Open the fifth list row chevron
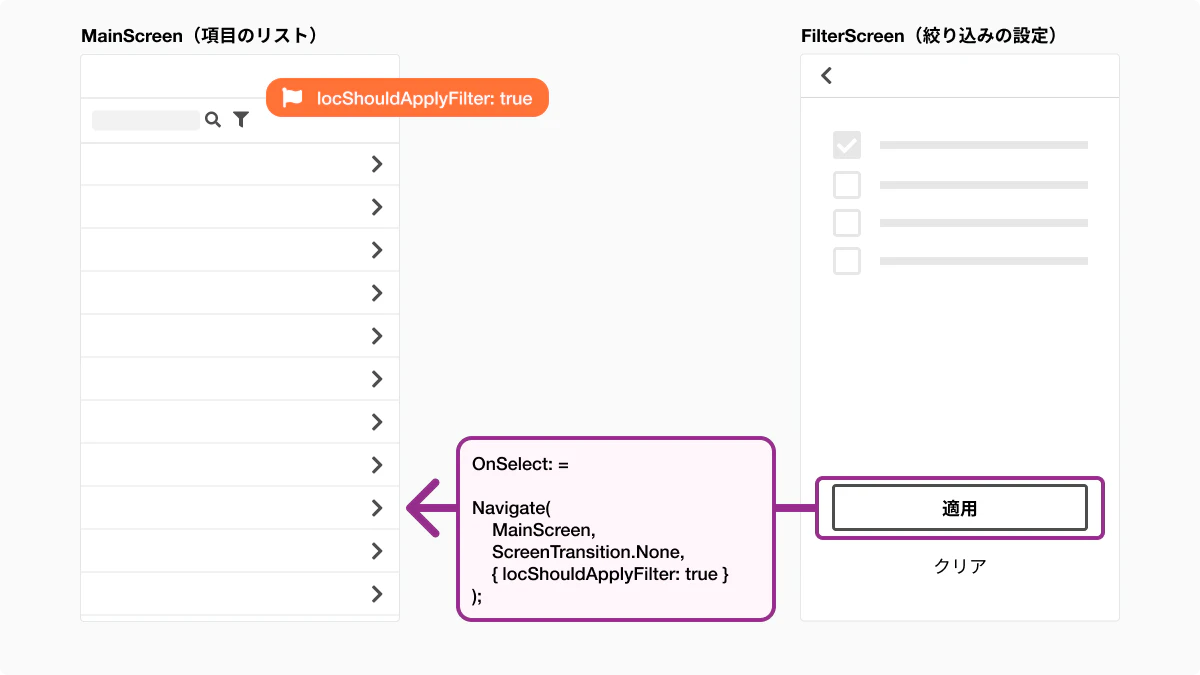 click(377, 336)
